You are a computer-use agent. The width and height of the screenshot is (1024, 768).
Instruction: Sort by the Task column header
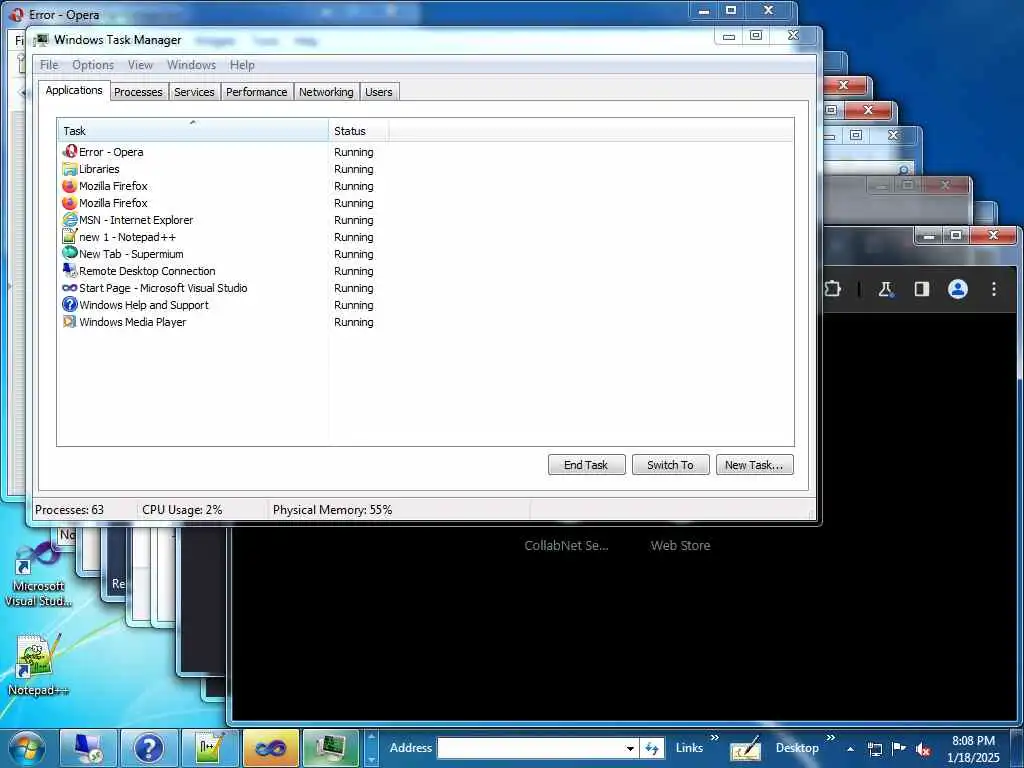[x=193, y=131]
